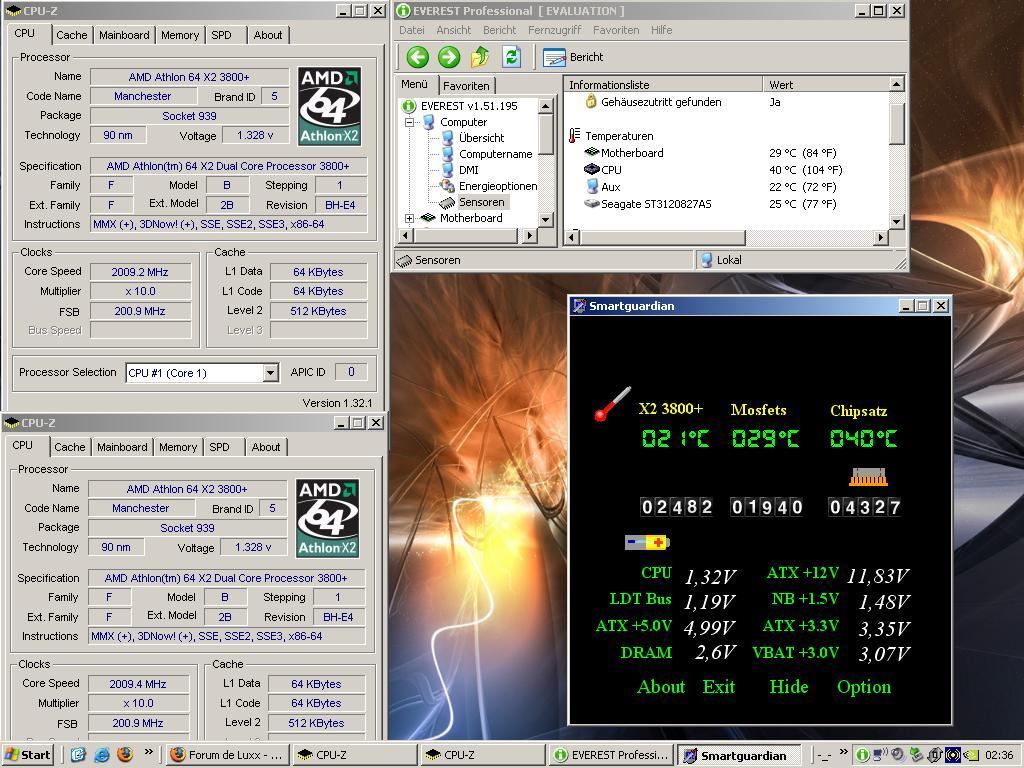
Task: Click scroll up arrow of EVEREST tree
Action: tap(546, 106)
